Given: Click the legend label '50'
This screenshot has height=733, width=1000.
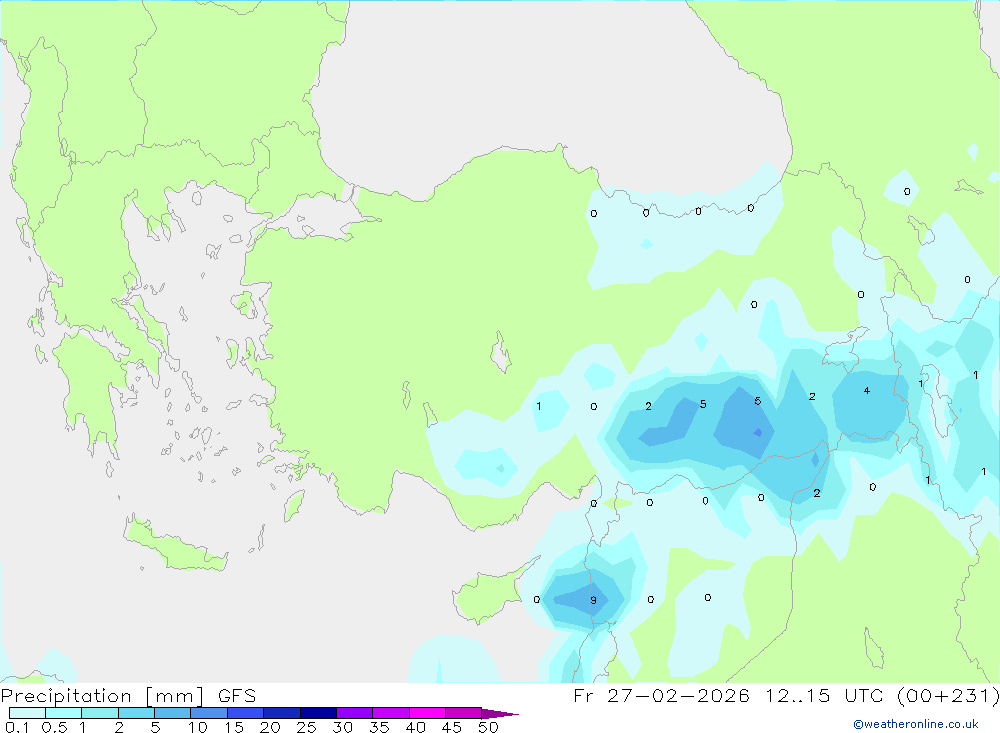Looking at the screenshot, I should click(x=488, y=727).
